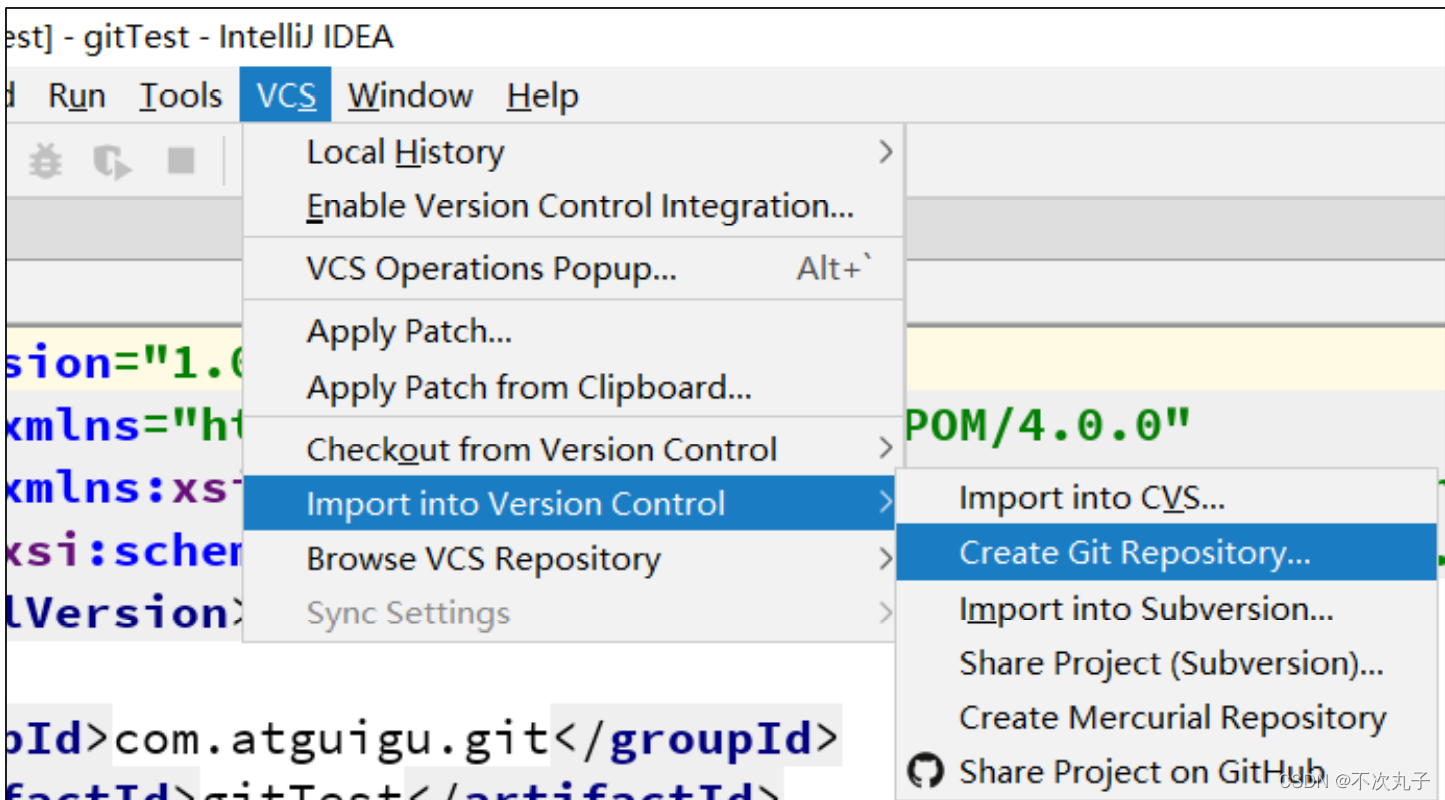This screenshot has height=800, width=1445.
Task: Select Create Mercurial Repository
Action: coord(1172,716)
